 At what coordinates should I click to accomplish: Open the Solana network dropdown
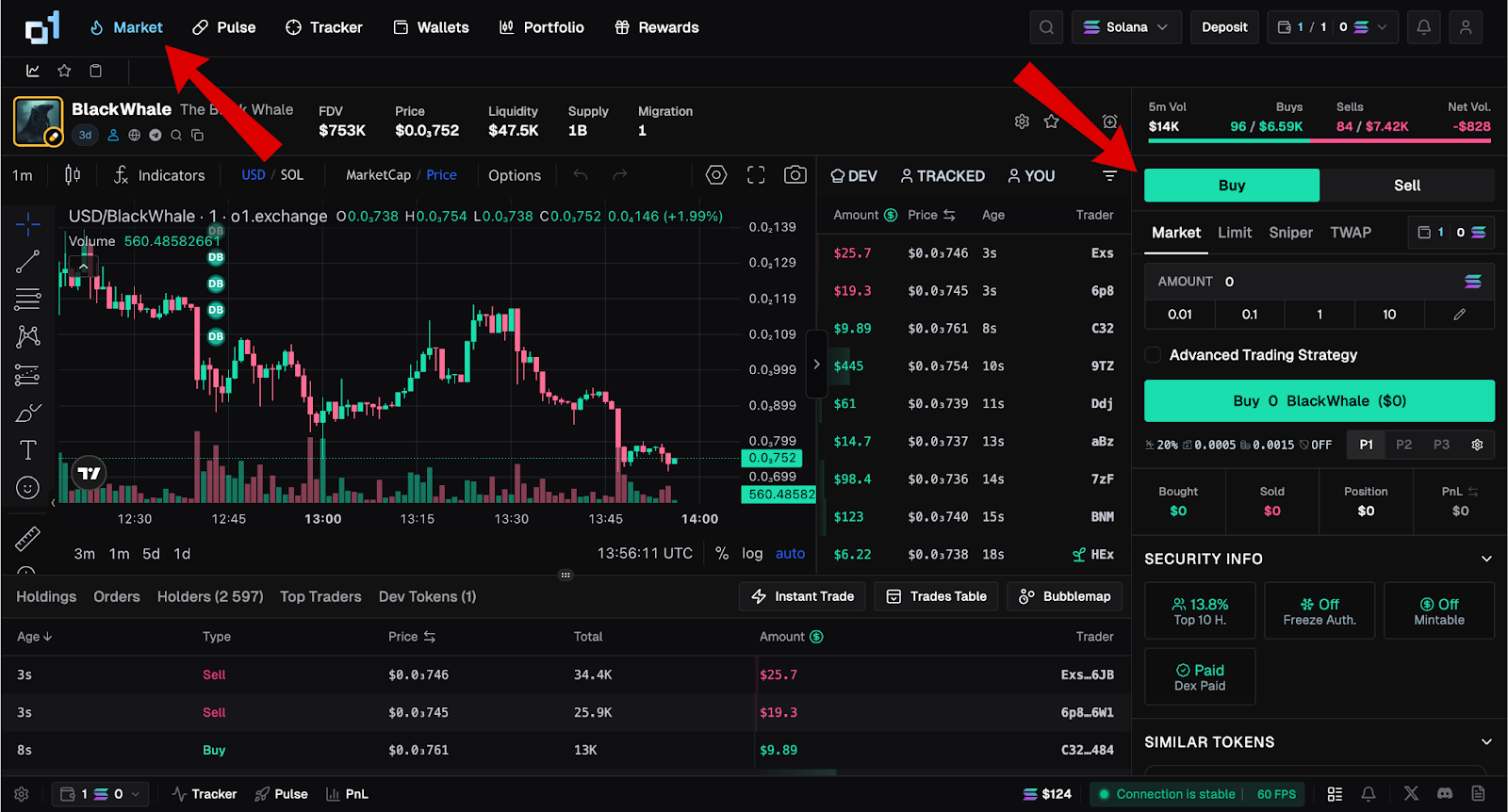pyautogui.click(x=1126, y=27)
